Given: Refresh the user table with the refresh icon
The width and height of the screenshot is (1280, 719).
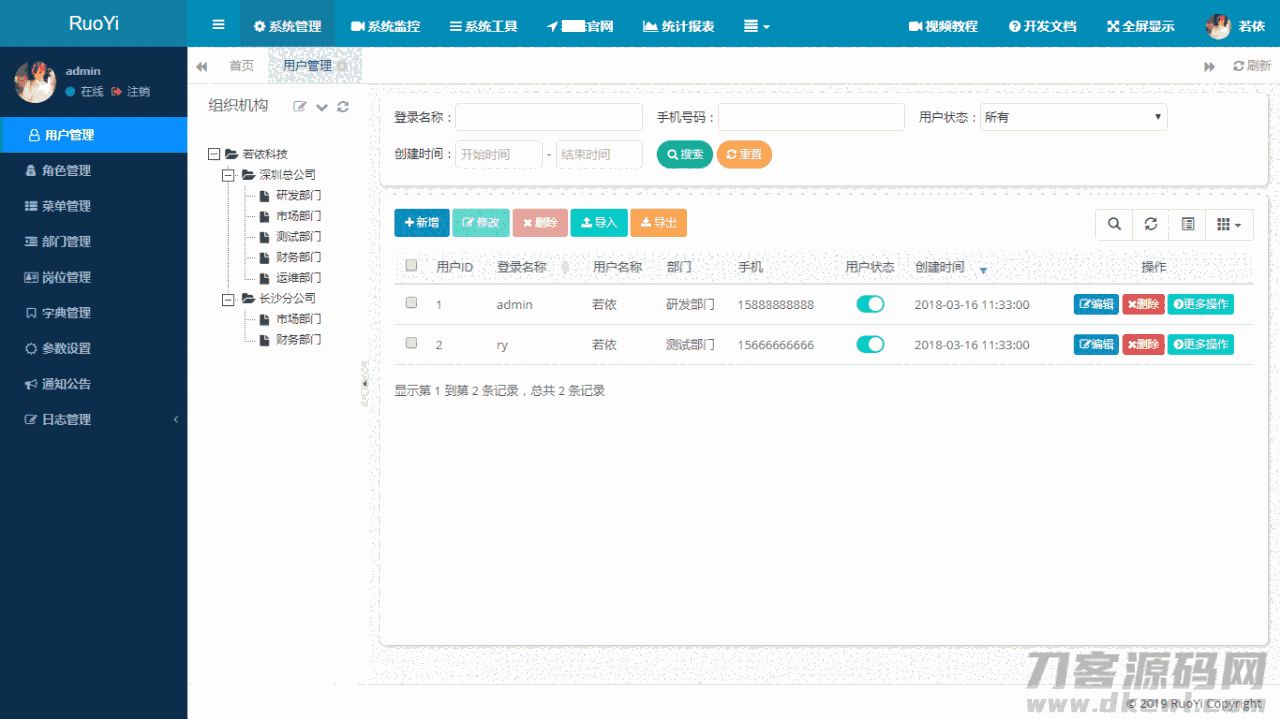Looking at the screenshot, I should pos(1151,224).
